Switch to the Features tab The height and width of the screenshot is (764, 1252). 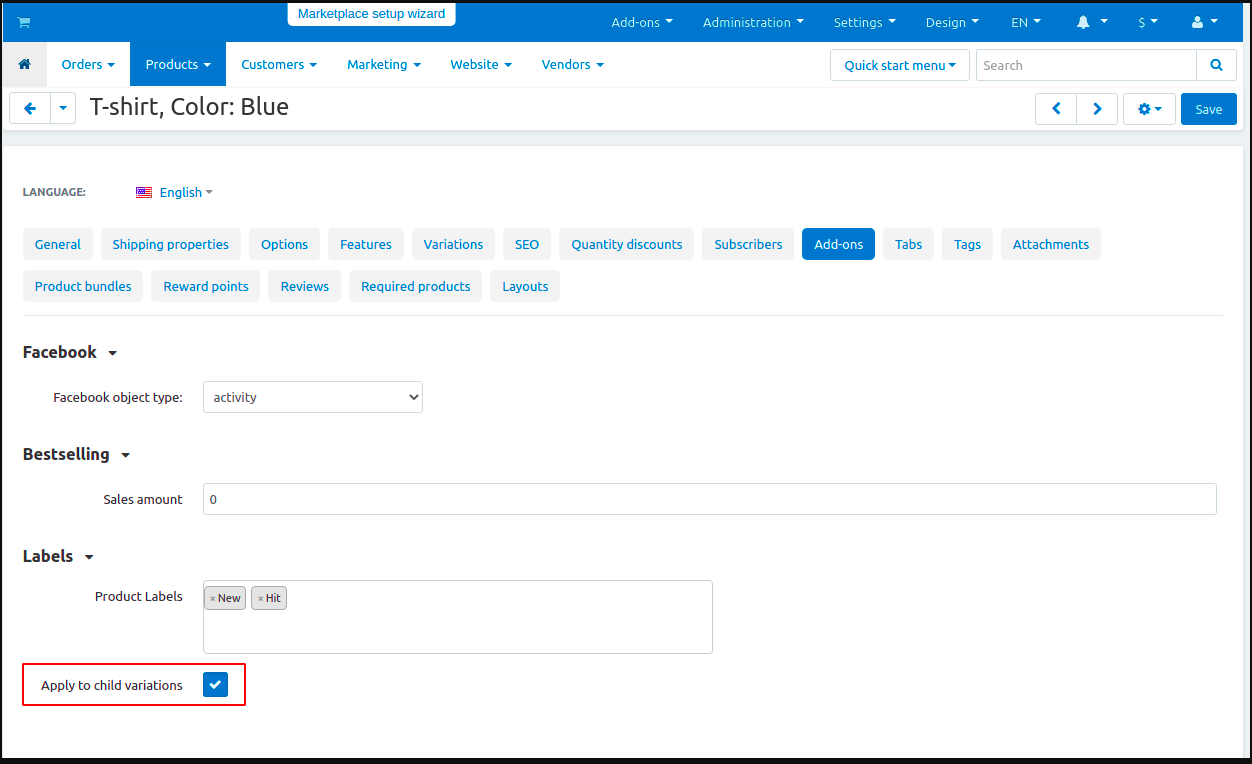pyautogui.click(x=366, y=244)
